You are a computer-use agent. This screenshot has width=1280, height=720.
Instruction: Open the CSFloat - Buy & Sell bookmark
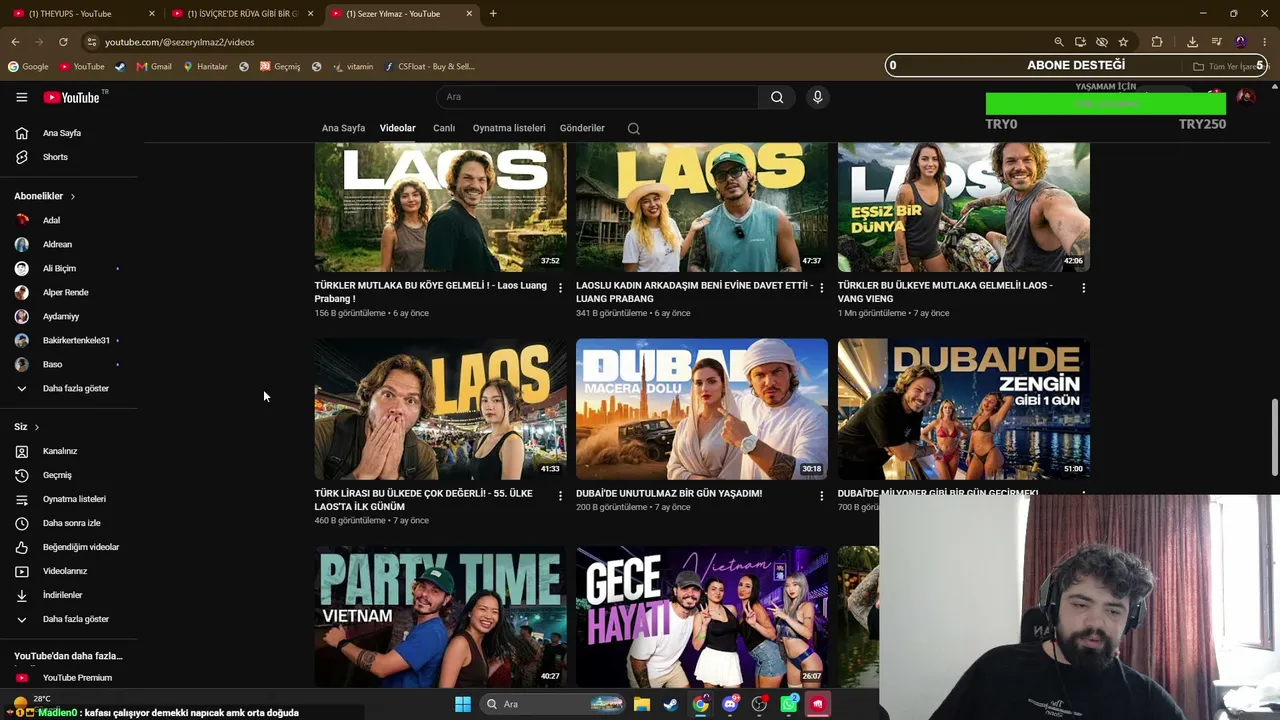pyautogui.click(x=428, y=67)
